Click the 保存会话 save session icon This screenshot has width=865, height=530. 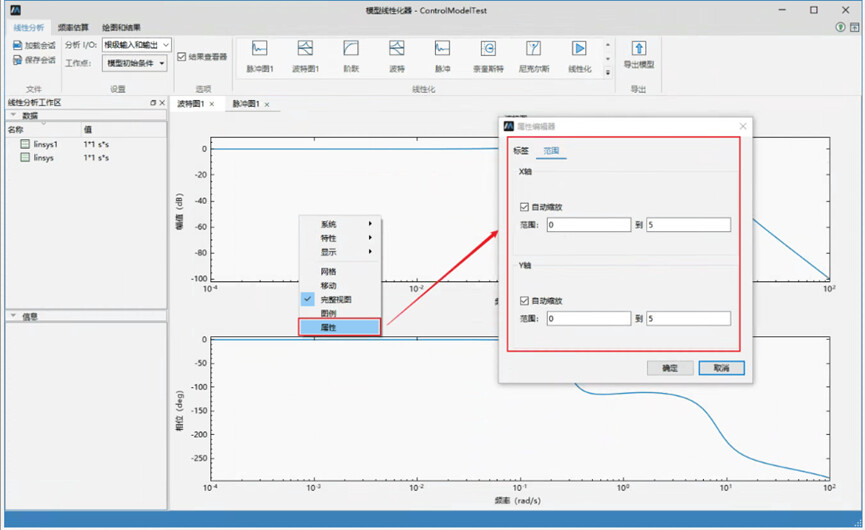[18, 60]
